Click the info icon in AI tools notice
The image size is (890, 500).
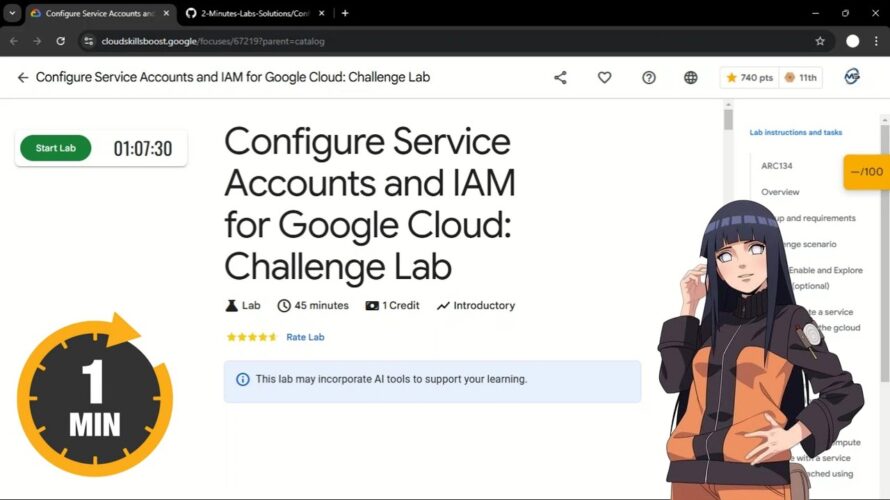(242, 379)
